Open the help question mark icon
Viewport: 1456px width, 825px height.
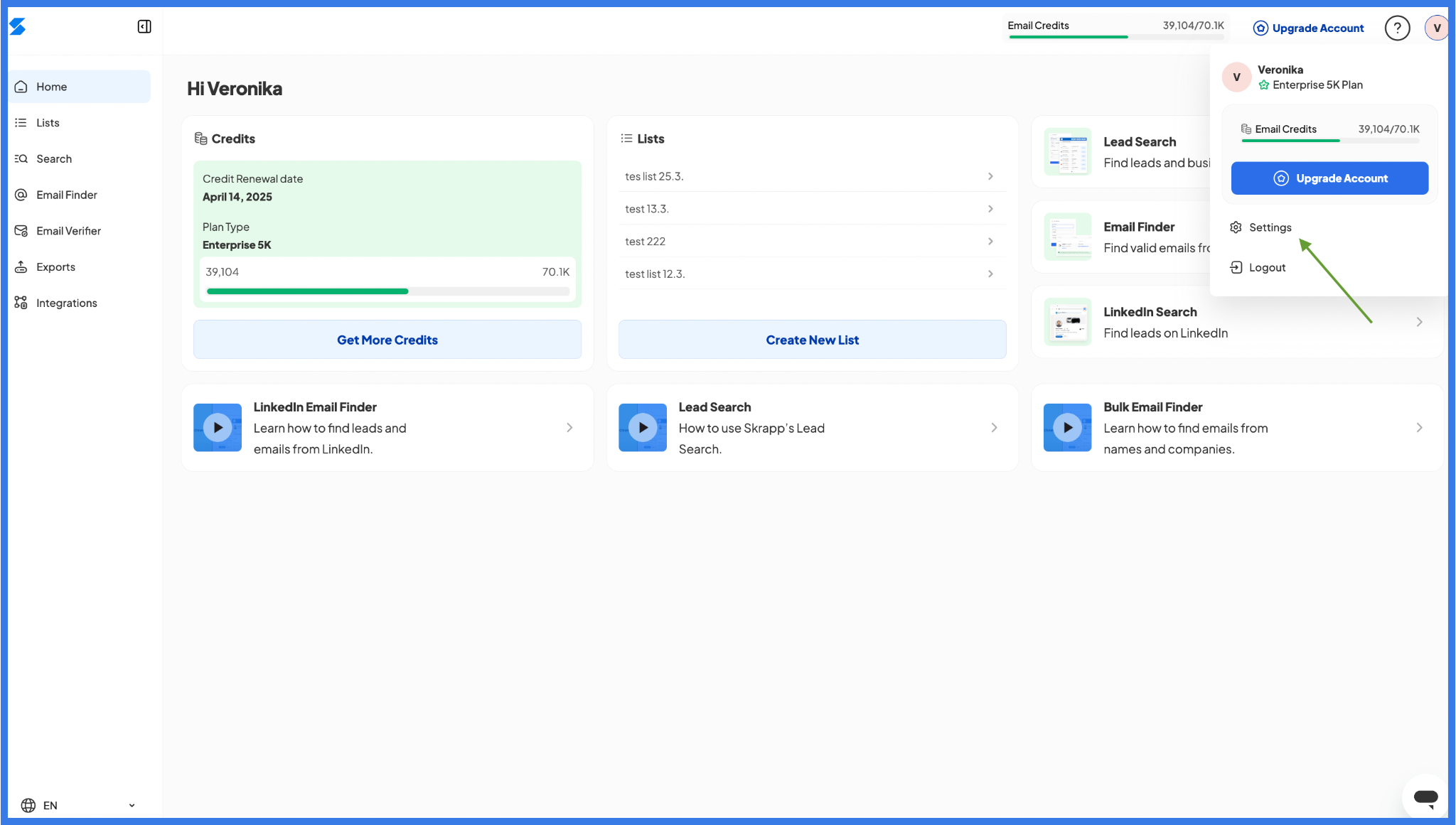(1397, 28)
